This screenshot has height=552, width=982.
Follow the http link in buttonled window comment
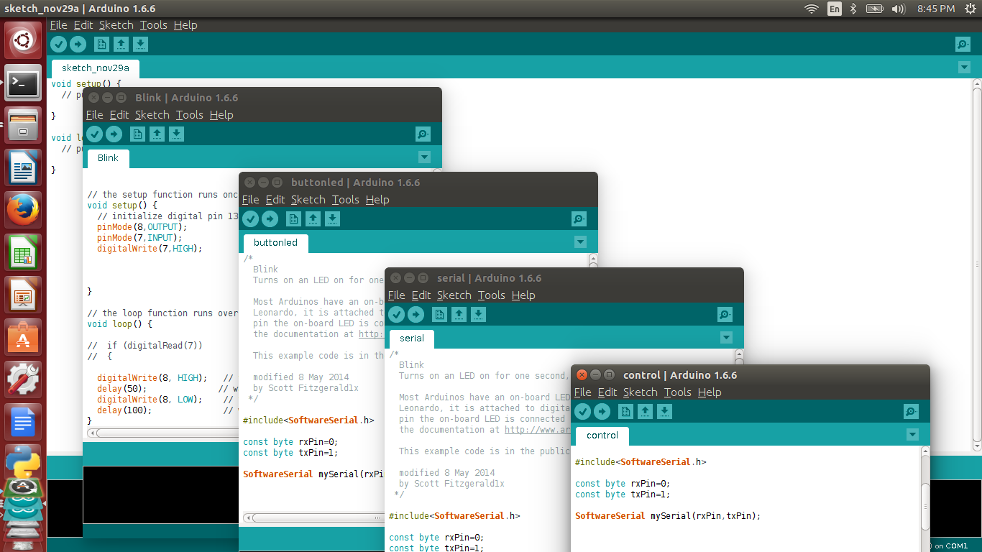click(370, 335)
